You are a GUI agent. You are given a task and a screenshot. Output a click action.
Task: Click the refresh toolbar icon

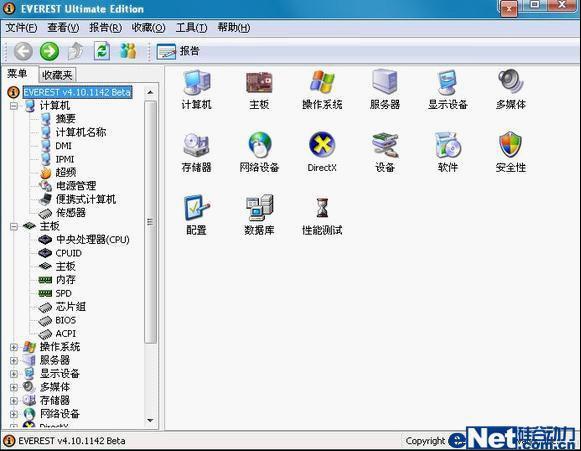102,51
